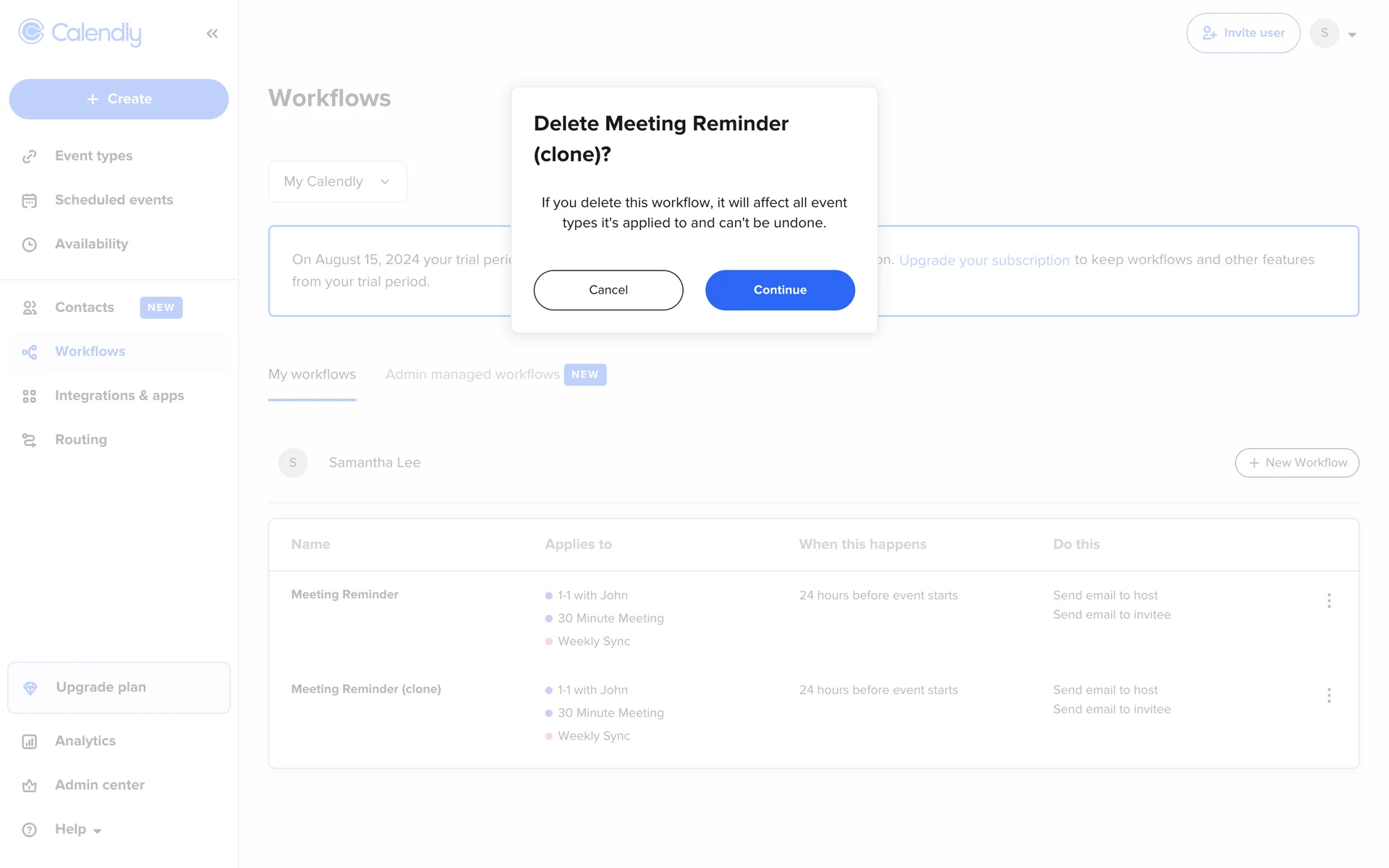Open Analytics chart icon
Viewport: 1389px width, 868px height.
pos(29,741)
